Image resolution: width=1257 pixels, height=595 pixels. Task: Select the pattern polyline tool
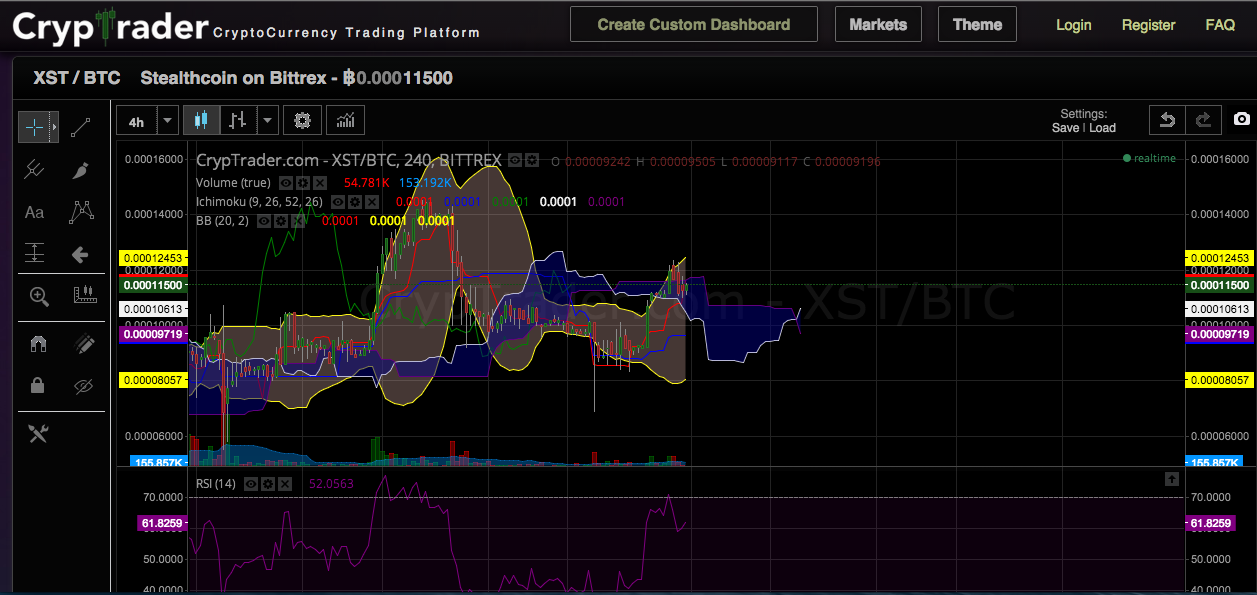(x=82, y=212)
